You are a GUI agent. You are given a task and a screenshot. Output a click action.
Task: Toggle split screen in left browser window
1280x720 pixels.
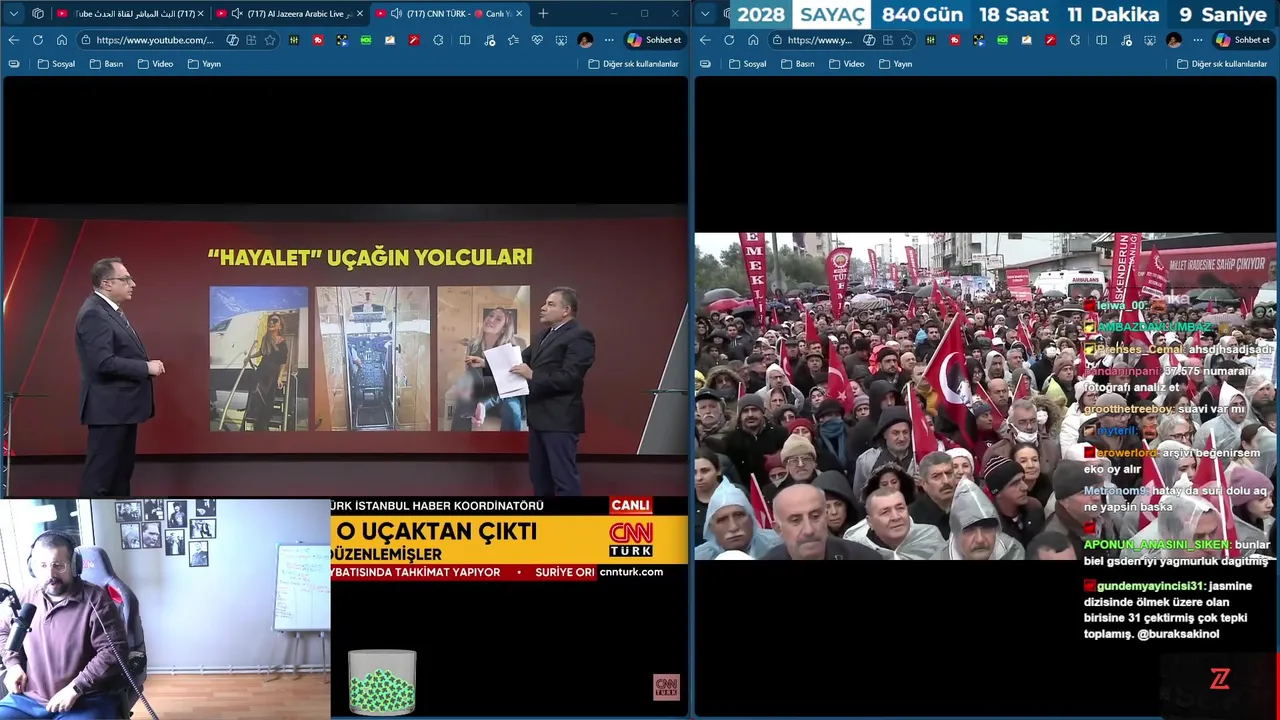pos(465,40)
